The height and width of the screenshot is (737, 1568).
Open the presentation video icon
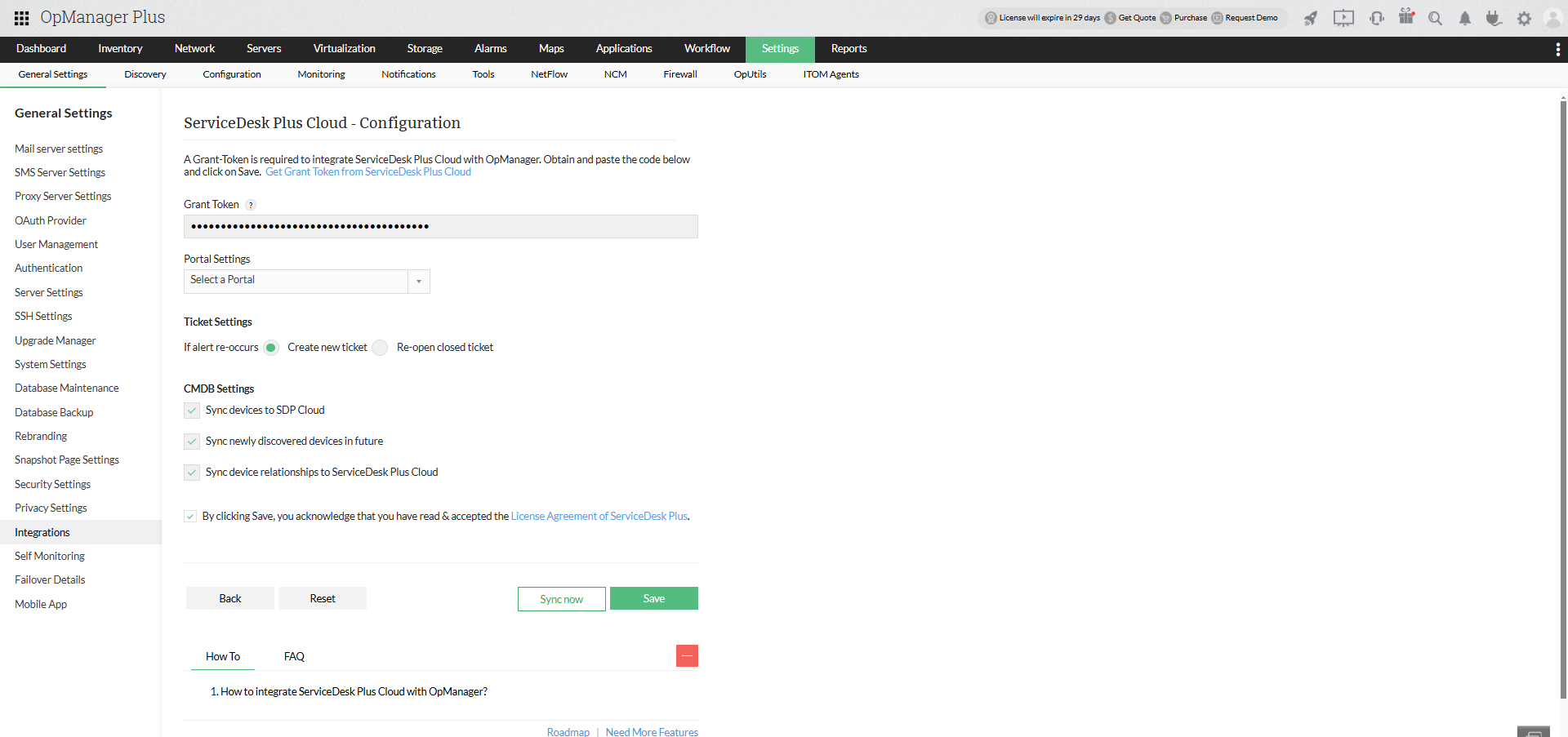(x=1343, y=18)
